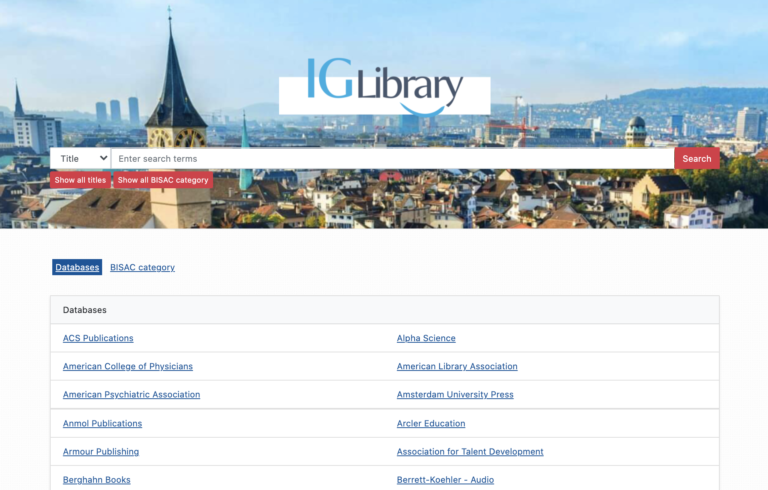Switch to the Databases tab
768x490 pixels.
click(77, 267)
